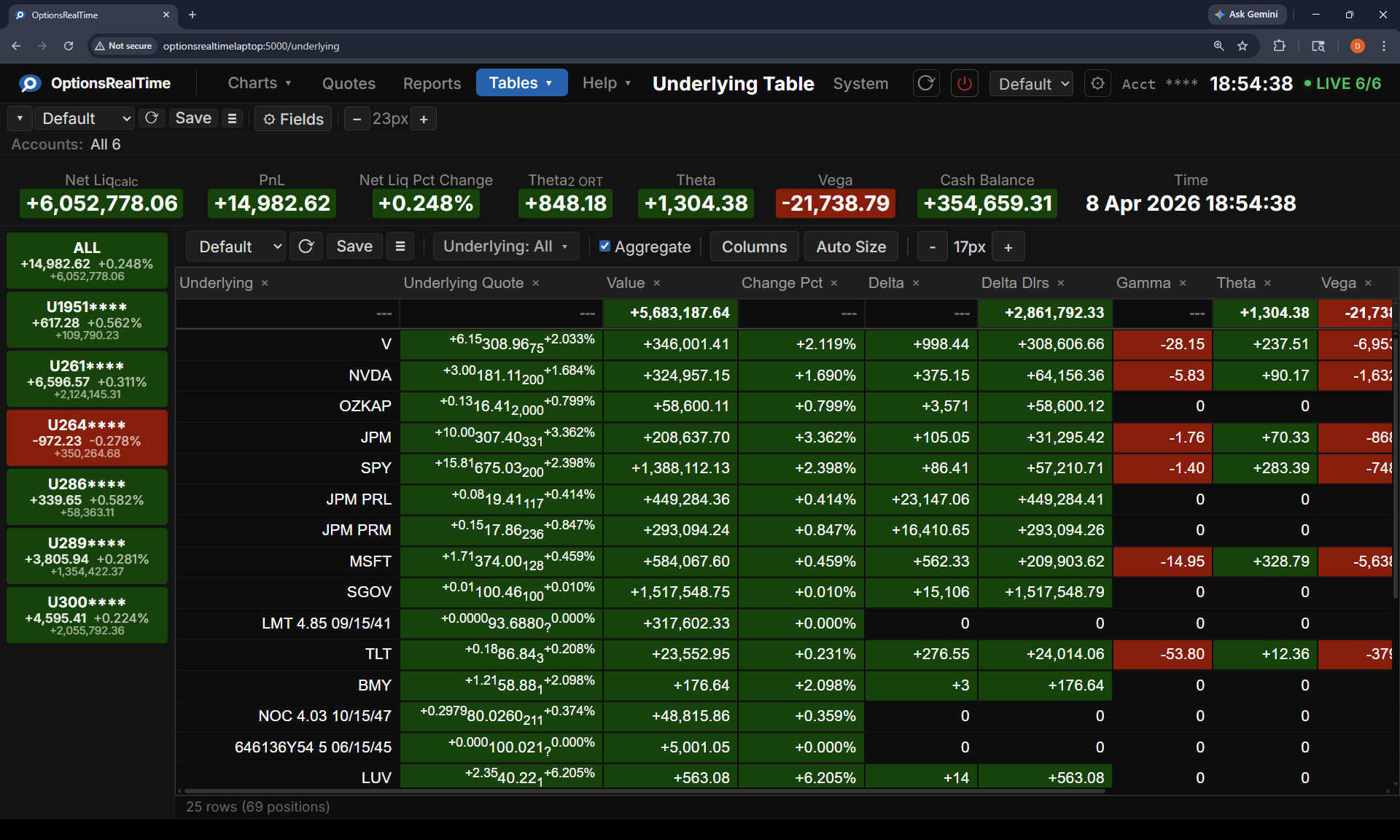Remove the Vega column
This screenshot has height=840, width=1400.
click(1368, 283)
